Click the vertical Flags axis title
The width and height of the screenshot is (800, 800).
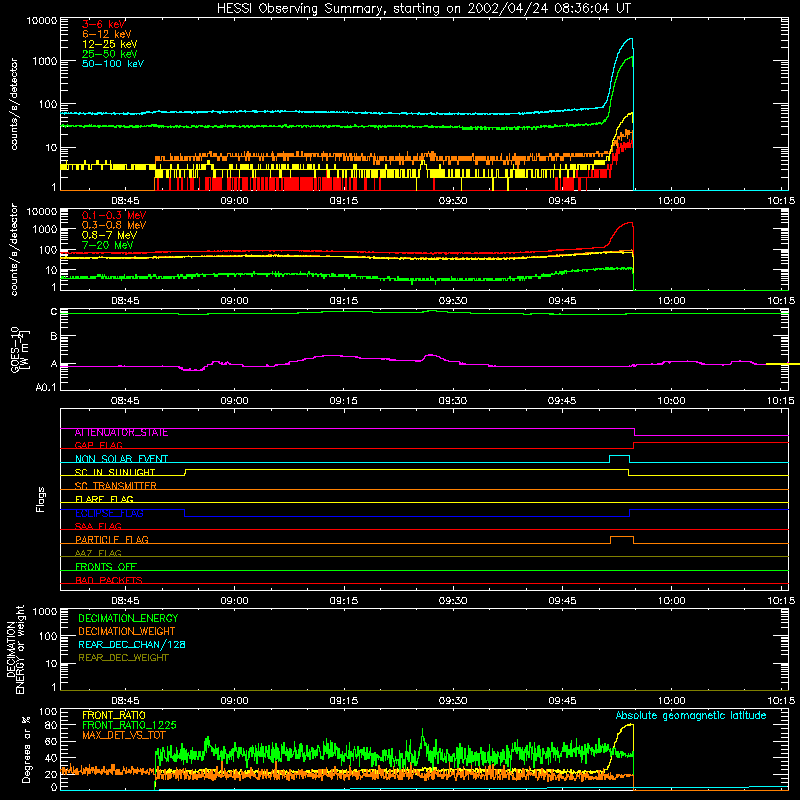pos(40,499)
